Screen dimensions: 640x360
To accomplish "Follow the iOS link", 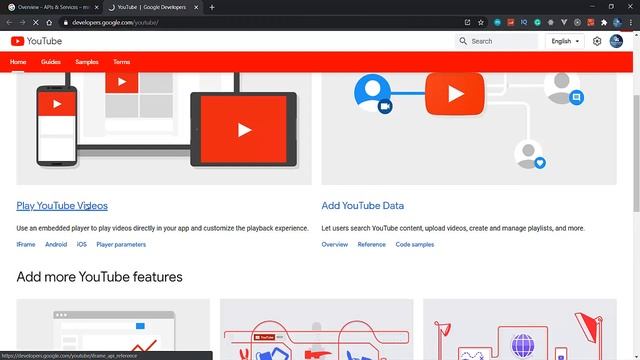I will (x=82, y=244).
